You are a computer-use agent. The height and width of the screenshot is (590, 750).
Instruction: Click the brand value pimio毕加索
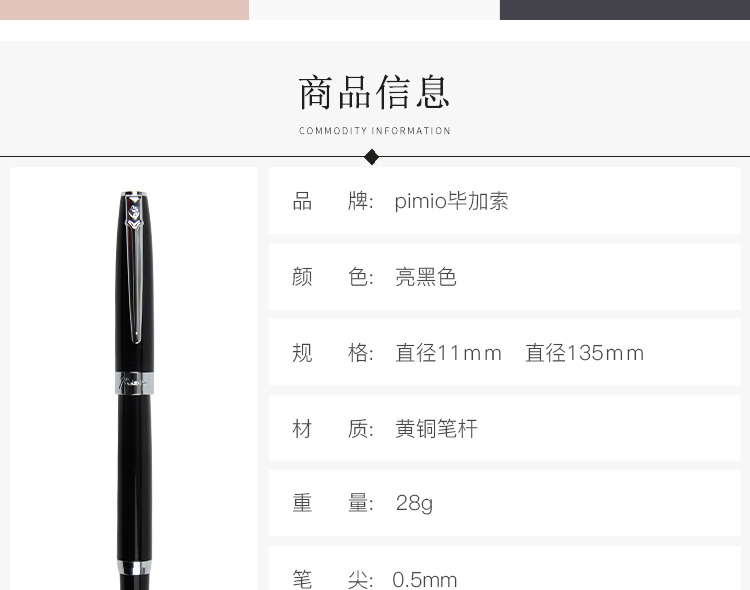click(451, 201)
